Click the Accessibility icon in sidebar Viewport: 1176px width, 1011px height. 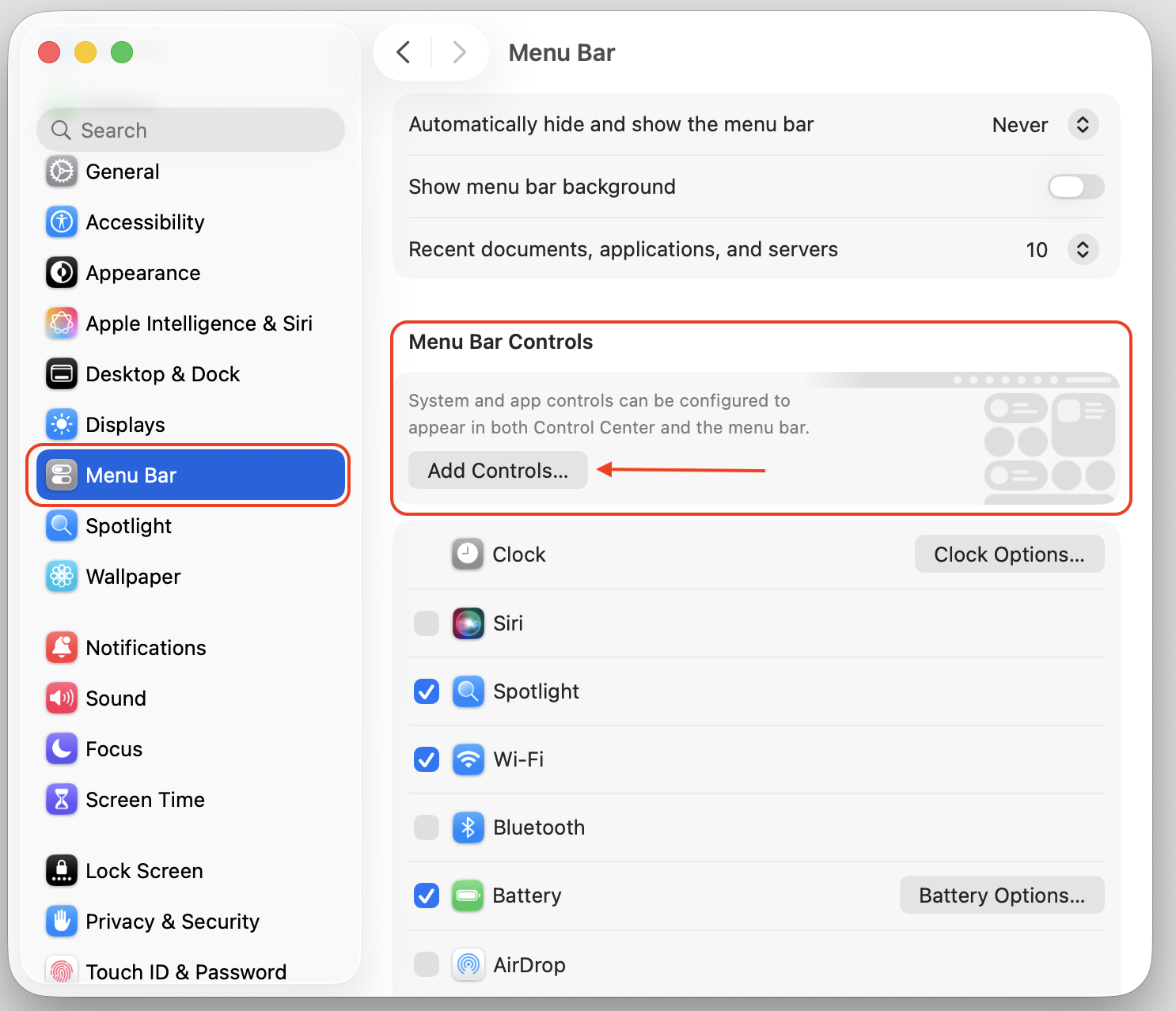(x=62, y=222)
